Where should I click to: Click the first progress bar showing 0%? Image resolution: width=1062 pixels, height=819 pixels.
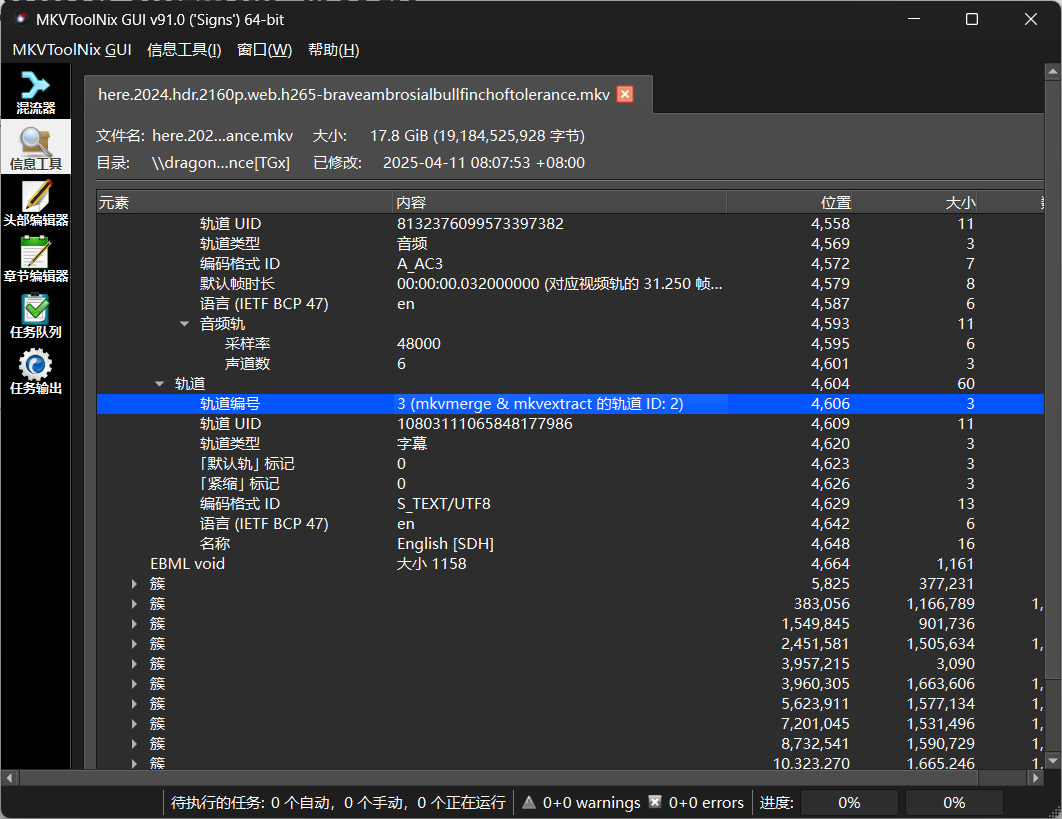coord(849,802)
